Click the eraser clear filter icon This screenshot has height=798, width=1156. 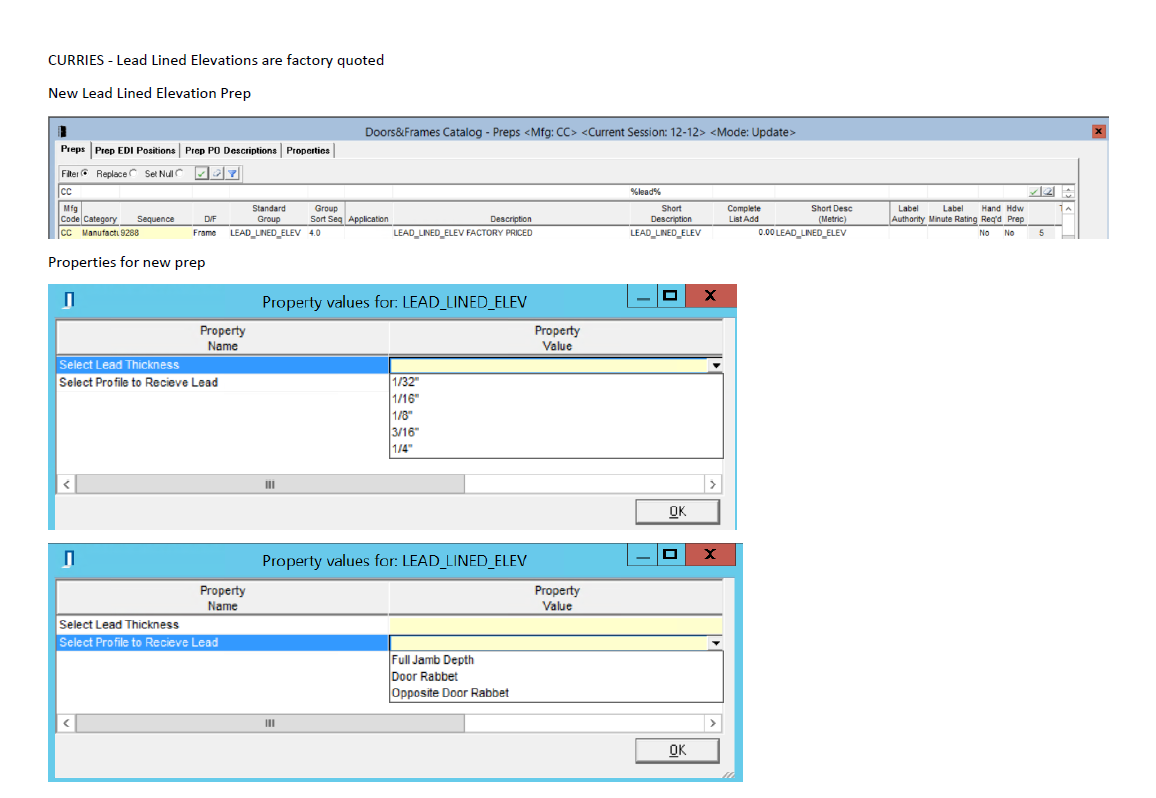click(x=216, y=174)
